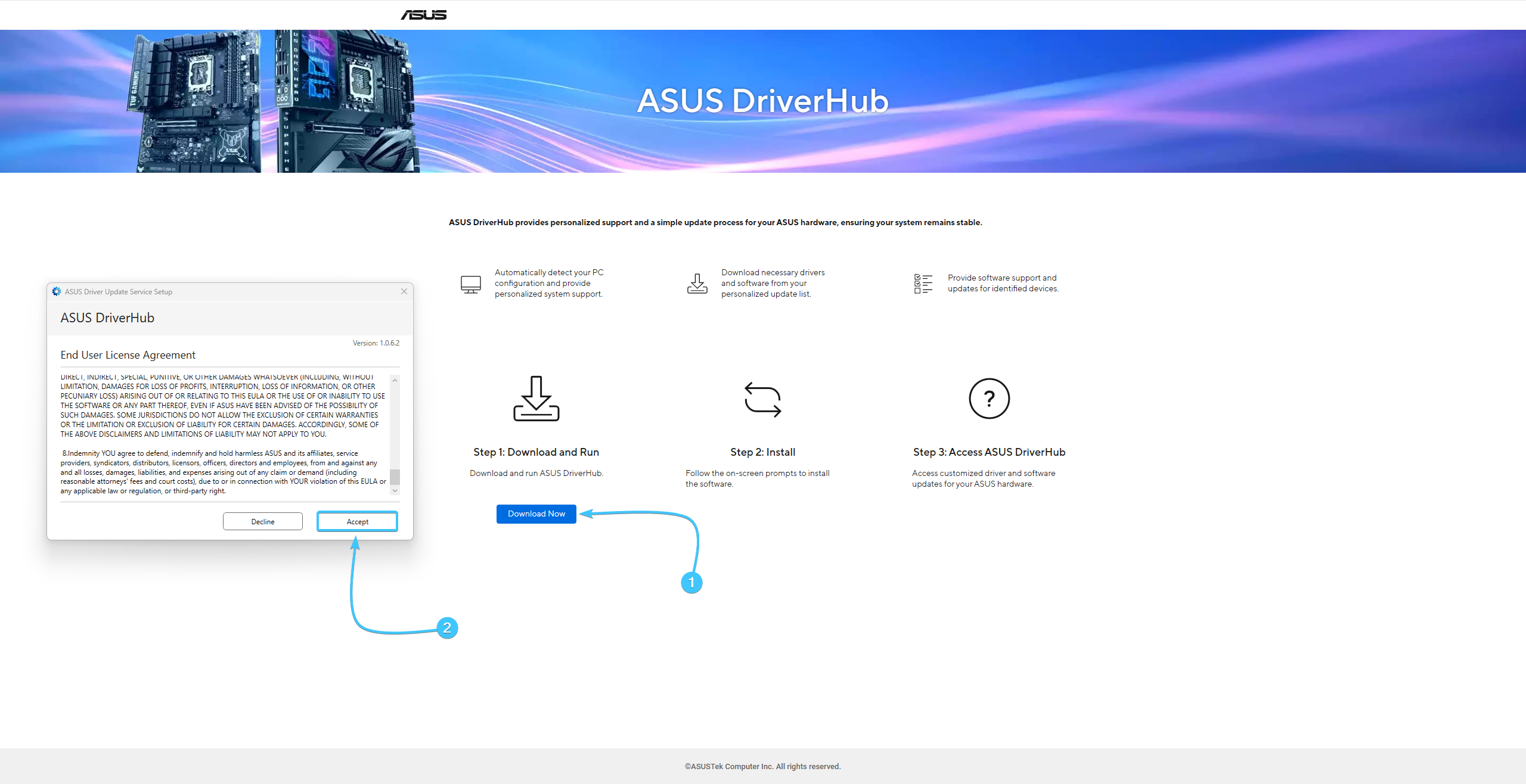Click 'Download and run ASUS DriverHub.' text

536,473
